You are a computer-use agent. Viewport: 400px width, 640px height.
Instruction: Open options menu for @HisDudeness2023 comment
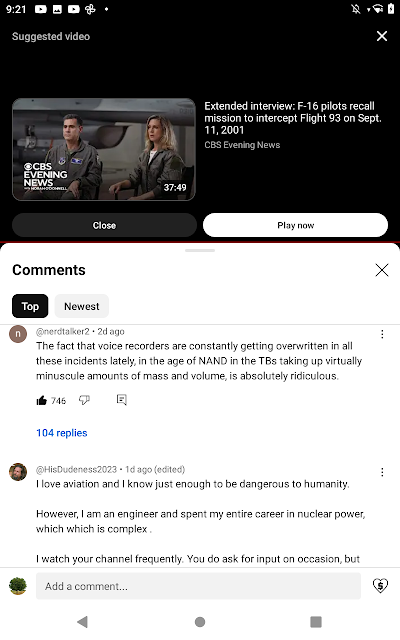pos(382,472)
